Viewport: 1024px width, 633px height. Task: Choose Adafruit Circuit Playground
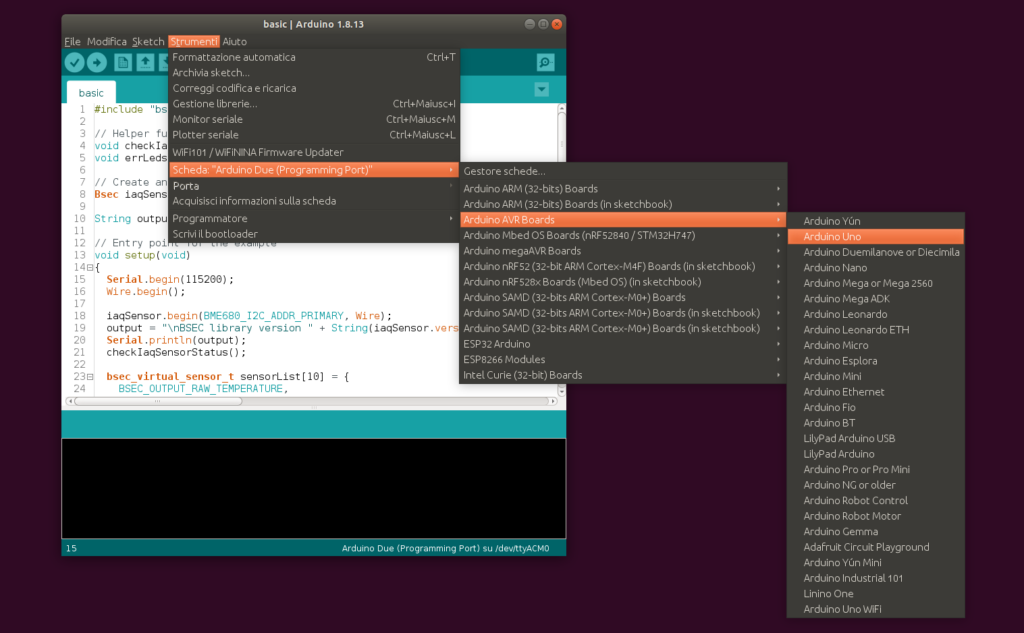(x=876, y=547)
